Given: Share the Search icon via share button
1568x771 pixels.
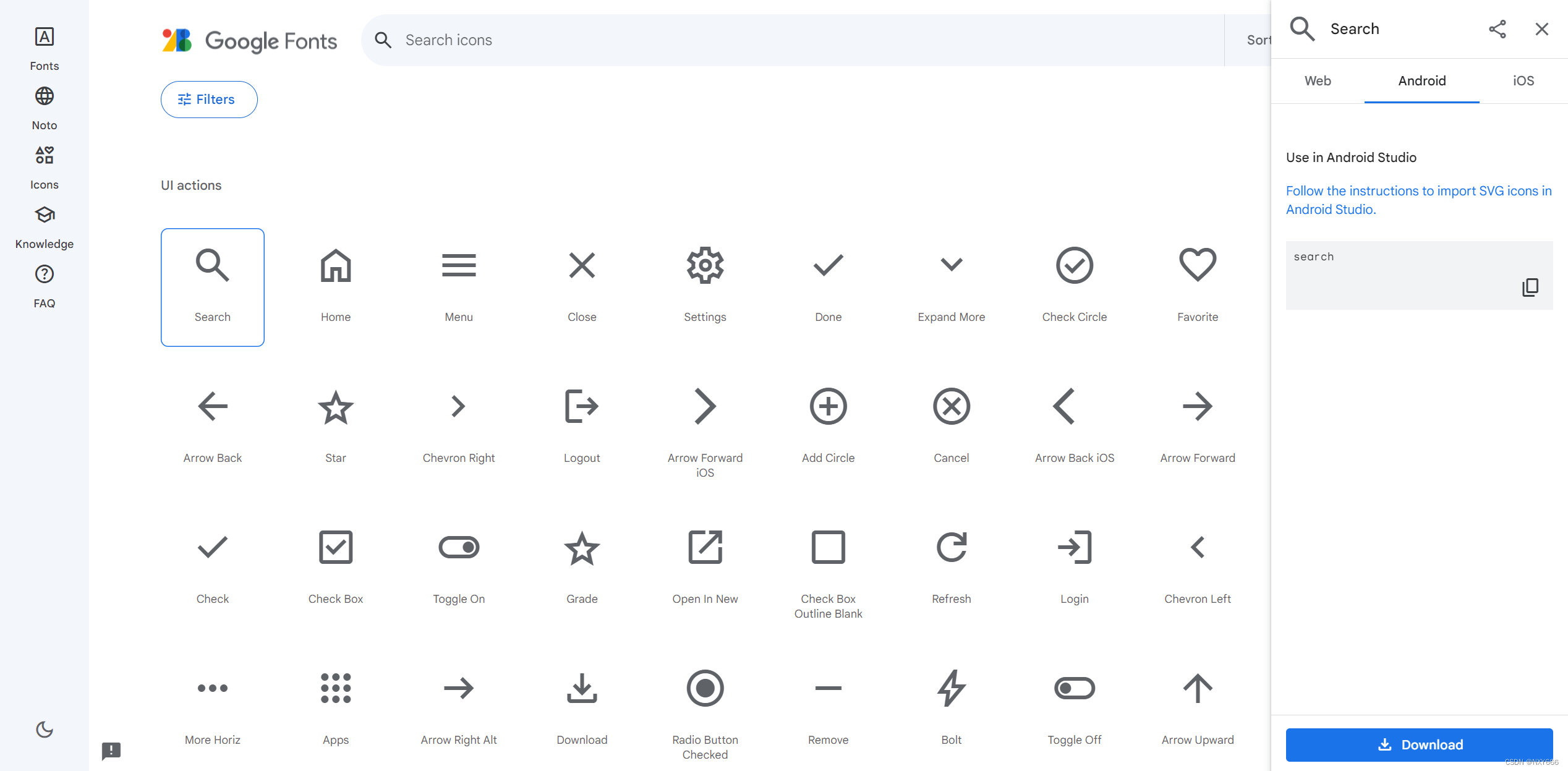Looking at the screenshot, I should click(x=1498, y=28).
